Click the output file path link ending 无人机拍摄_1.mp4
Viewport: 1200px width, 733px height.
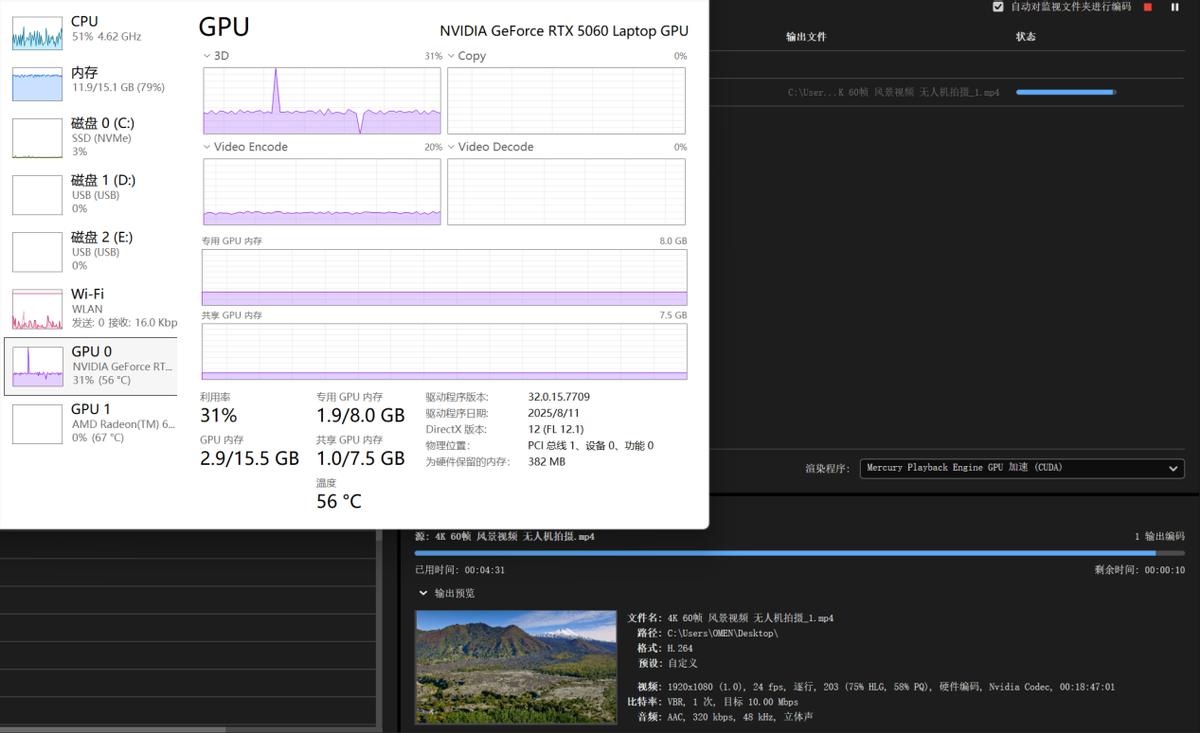pos(893,92)
